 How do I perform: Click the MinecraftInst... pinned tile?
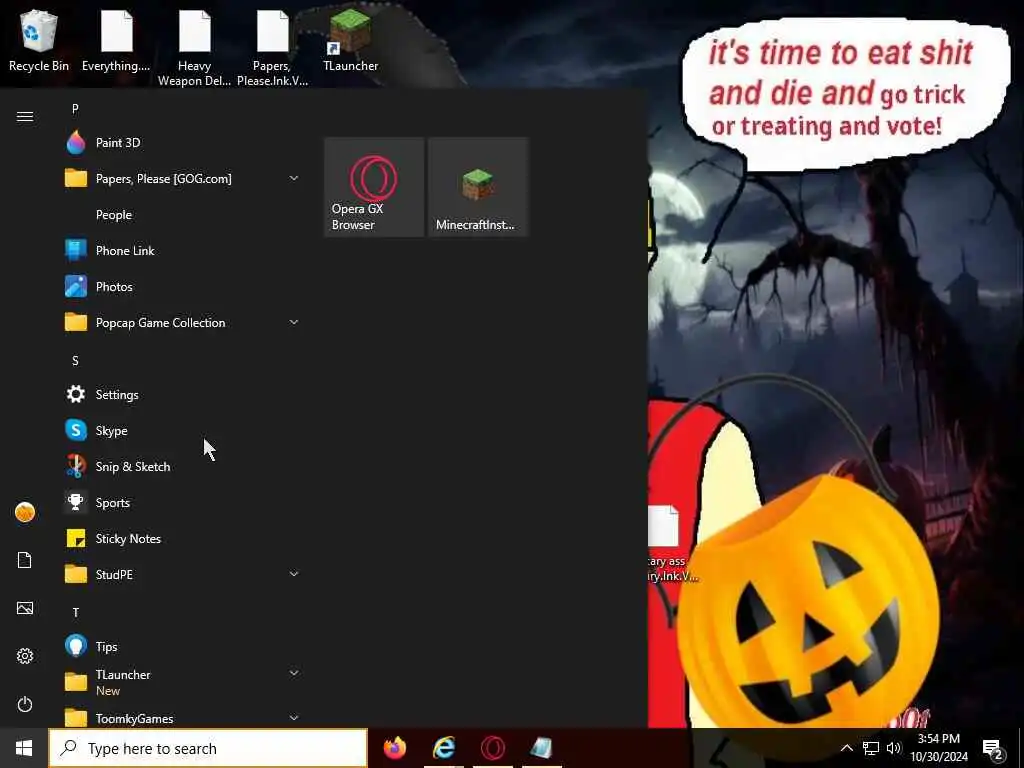pos(478,187)
